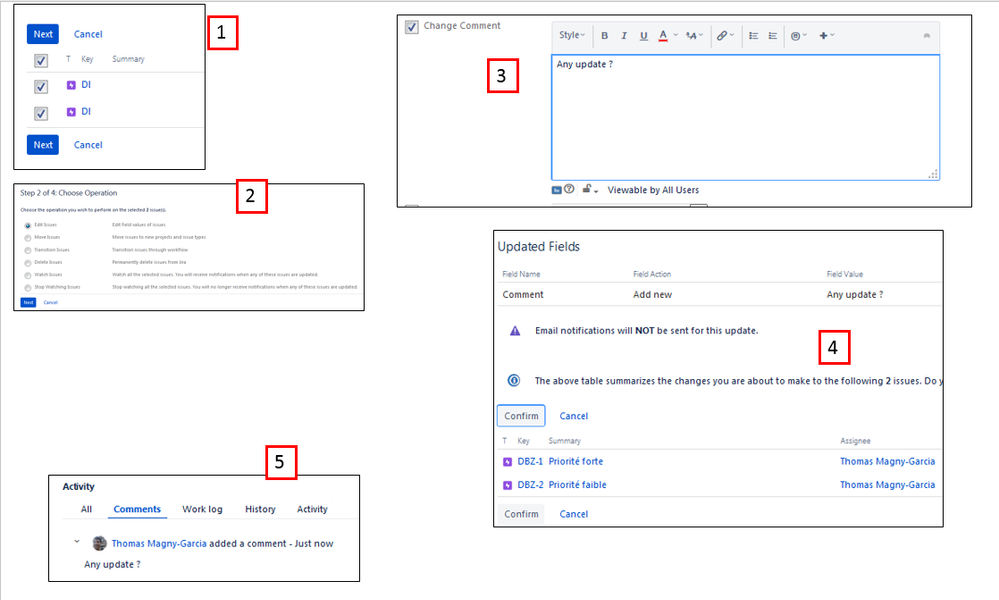This screenshot has height=600, width=999.
Task: Open issue DBZ-1 key link
Action: (x=530, y=461)
